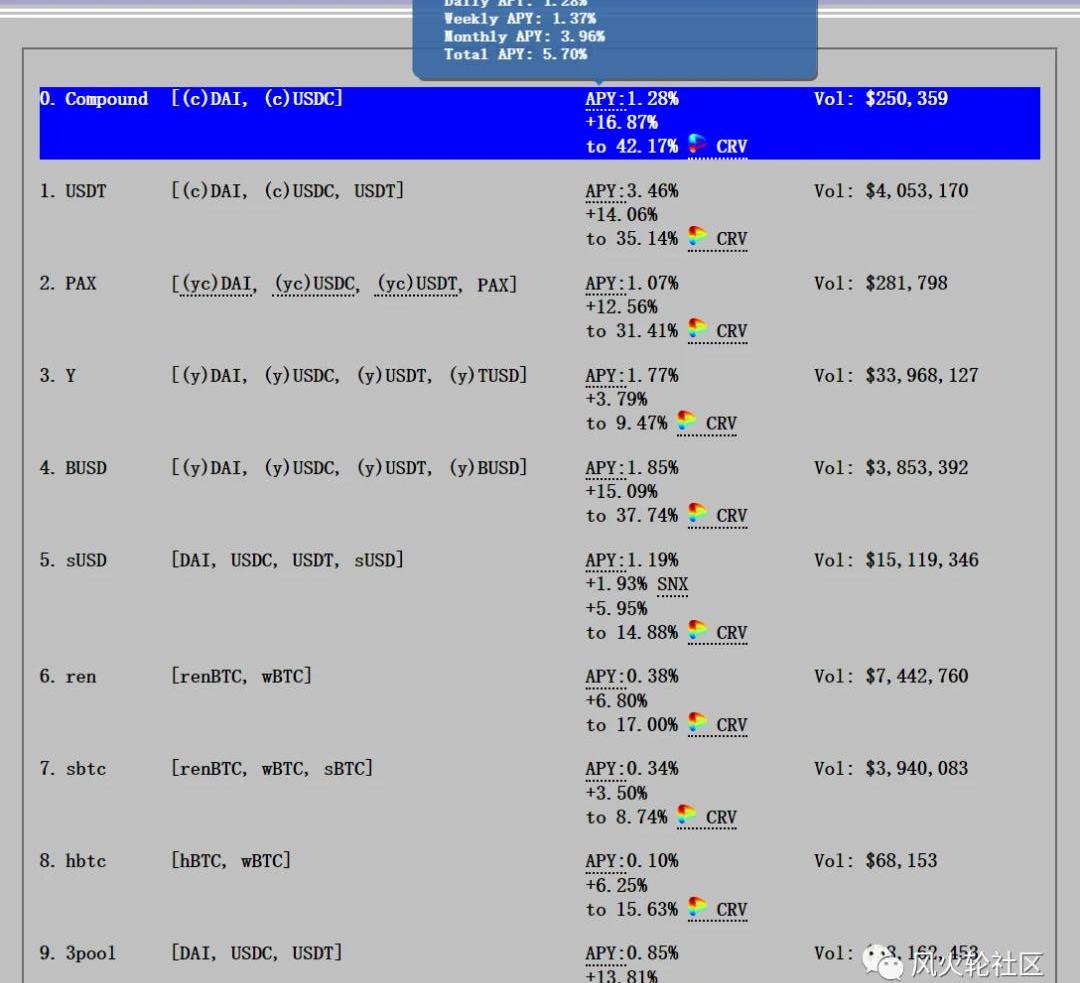Click the CRV rainbow icon in the PAX row
The height and width of the screenshot is (983, 1080).
pyautogui.click(x=697, y=329)
